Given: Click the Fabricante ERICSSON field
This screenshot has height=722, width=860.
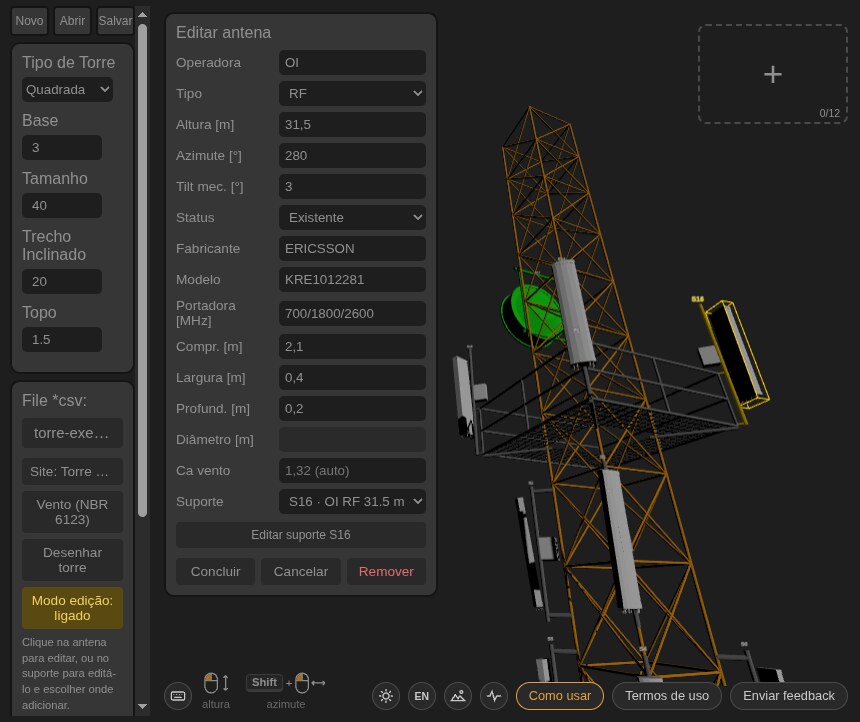Looking at the screenshot, I should click(352, 249).
